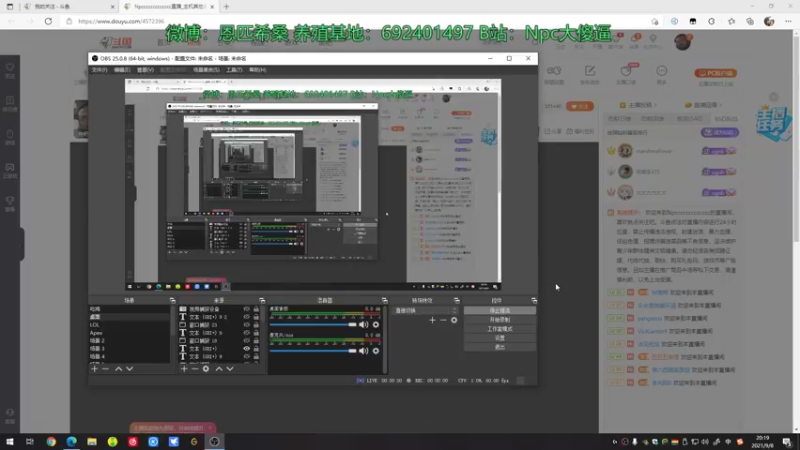The image size is (800, 450).
Task: Open the user avatar on the Douyu header
Action: coord(682,42)
